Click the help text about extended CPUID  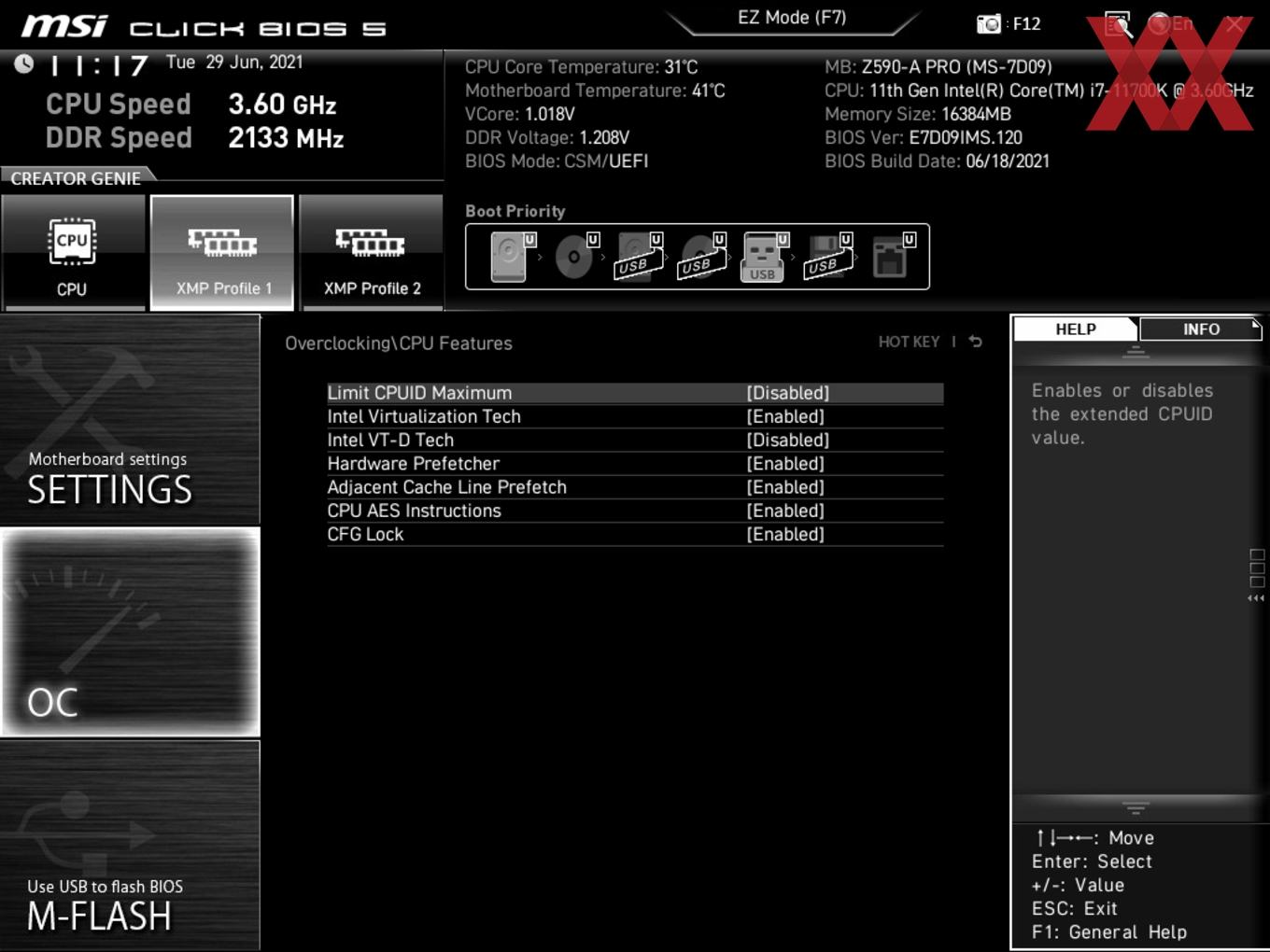point(1122,413)
